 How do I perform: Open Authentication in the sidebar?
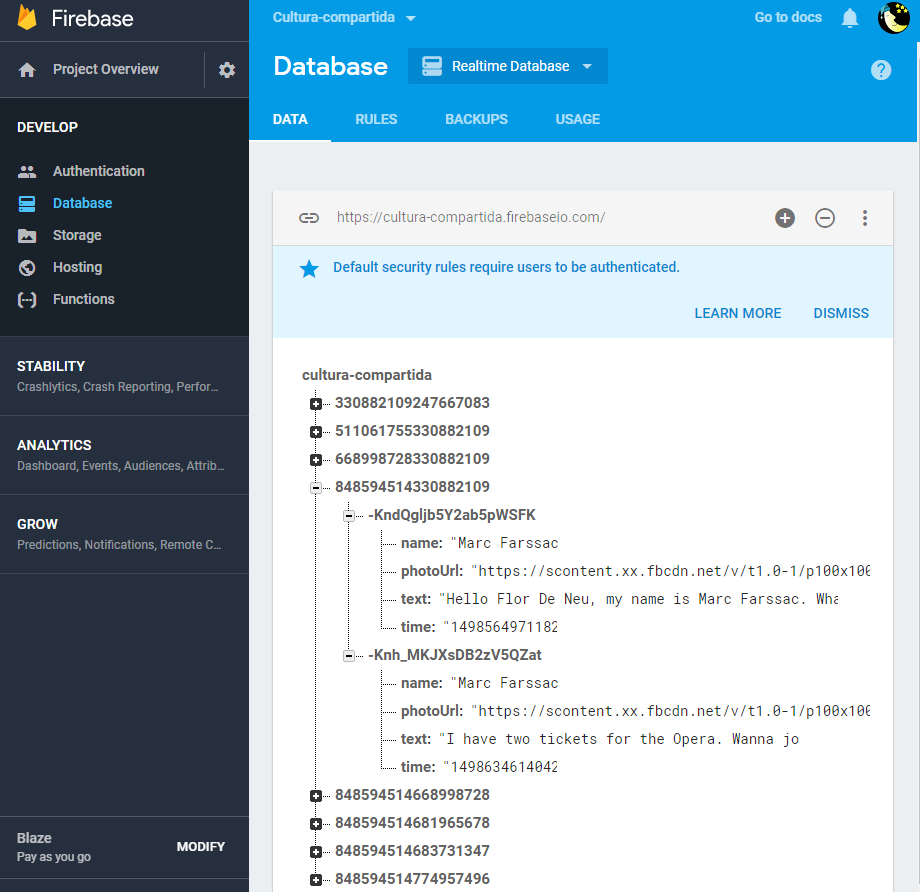(x=99, y=171)
